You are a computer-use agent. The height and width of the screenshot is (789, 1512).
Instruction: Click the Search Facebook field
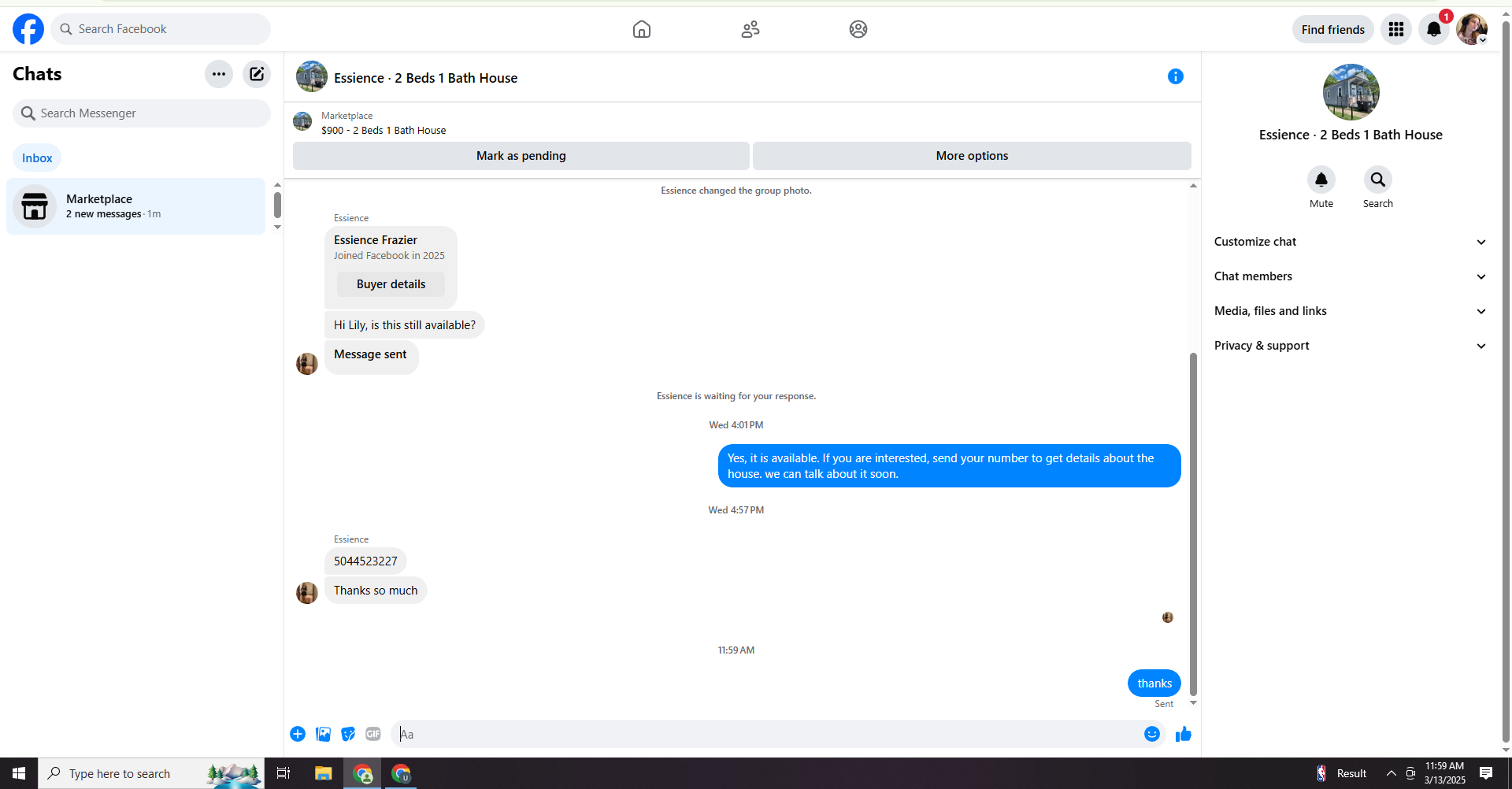tap(161, 29)
